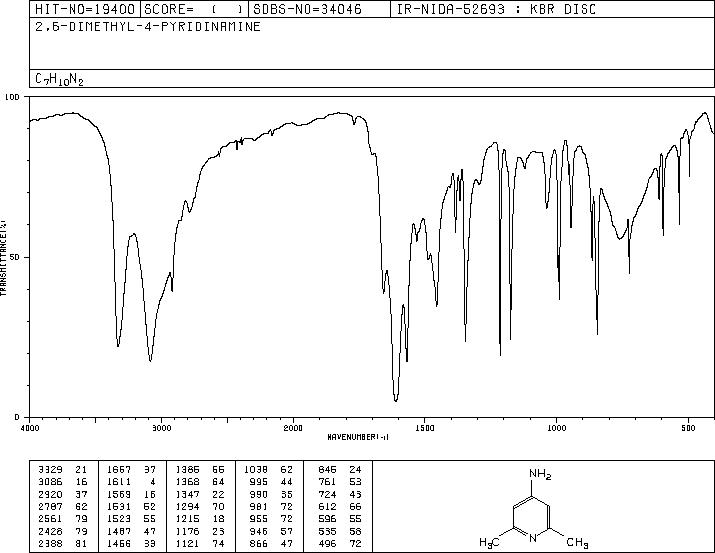Click the C7H10N2 molecular formula
Screen dimensions: 715x553
[59, 79]
